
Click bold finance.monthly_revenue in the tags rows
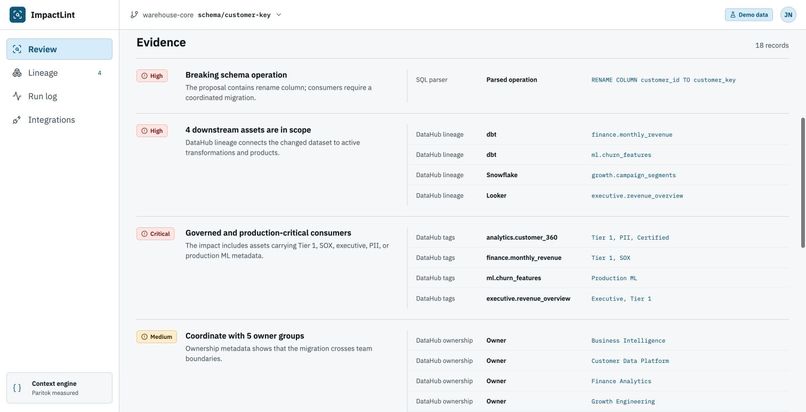[524, 258]
